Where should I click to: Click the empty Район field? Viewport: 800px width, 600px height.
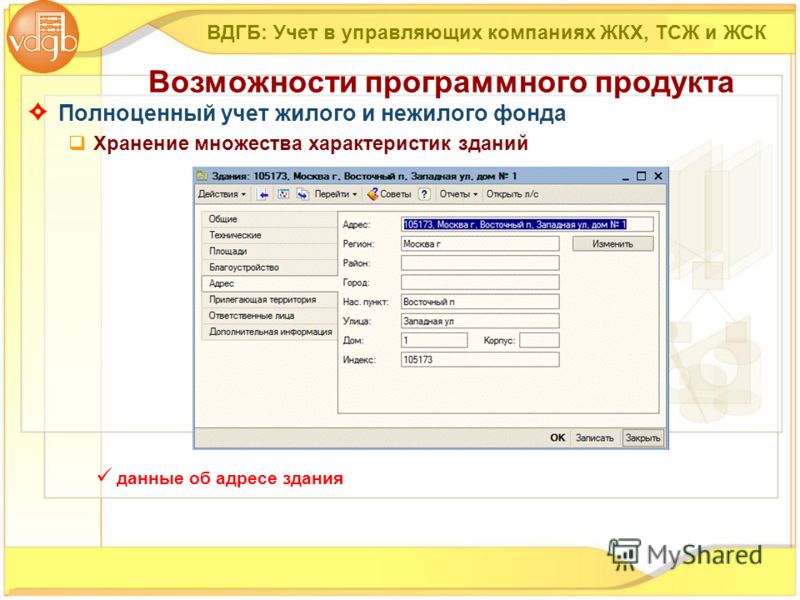[480, 263]
